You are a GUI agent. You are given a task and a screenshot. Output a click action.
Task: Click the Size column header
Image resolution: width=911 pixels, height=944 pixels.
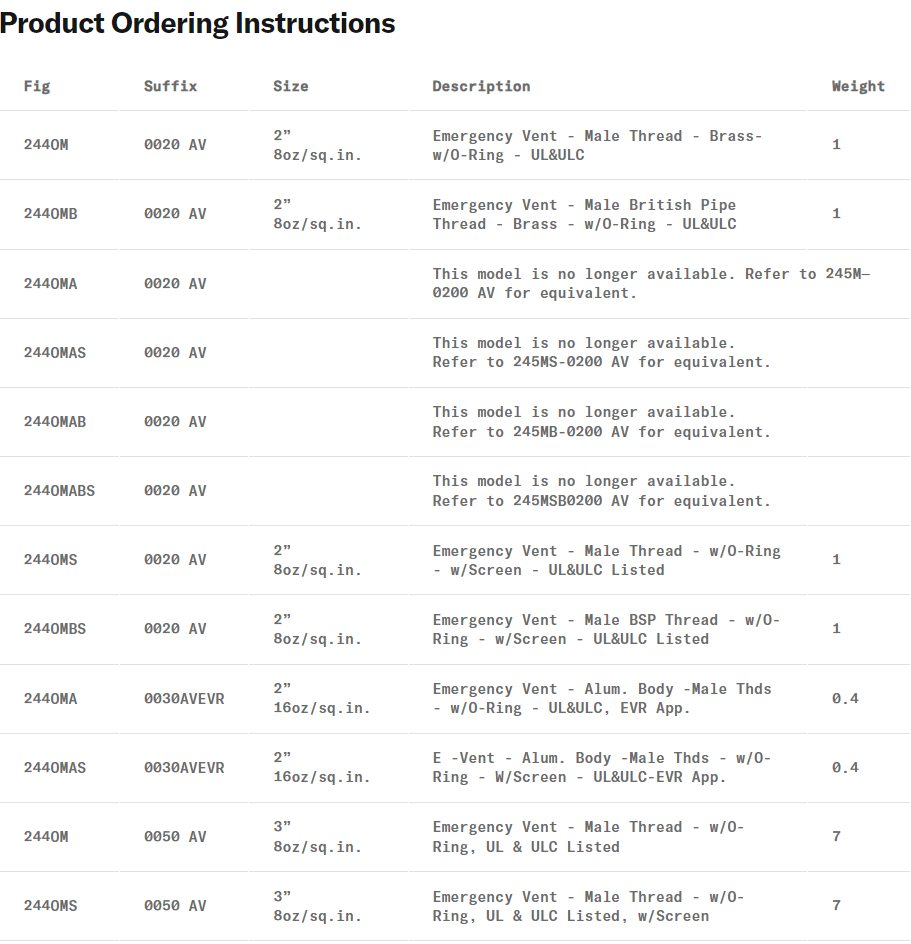click(x=291, y=86)
